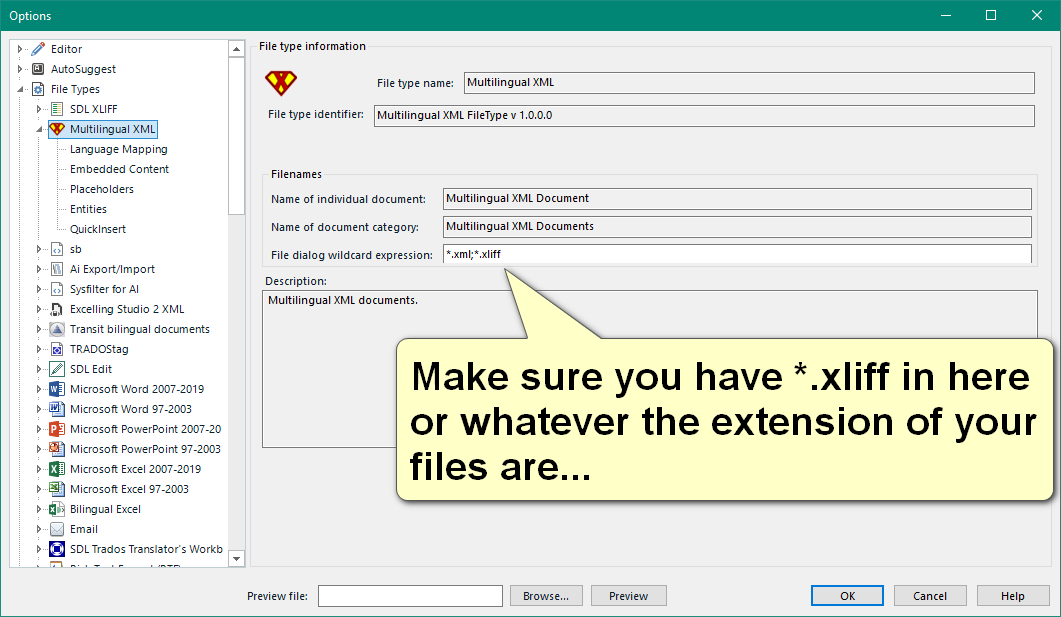
Task: Click the Excelling Studio 2 XML icon
Action: point(58,309)
